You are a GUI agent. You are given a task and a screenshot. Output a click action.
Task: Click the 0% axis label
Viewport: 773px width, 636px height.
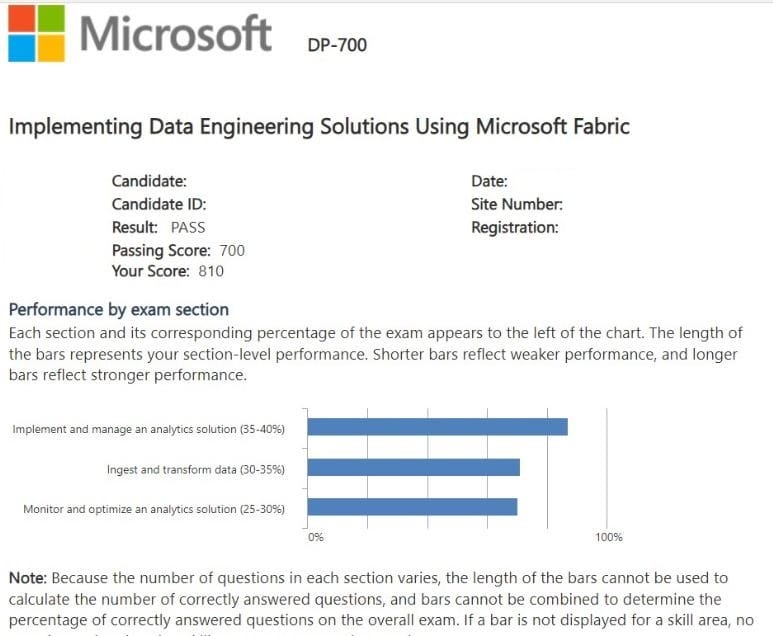point(315,537)
